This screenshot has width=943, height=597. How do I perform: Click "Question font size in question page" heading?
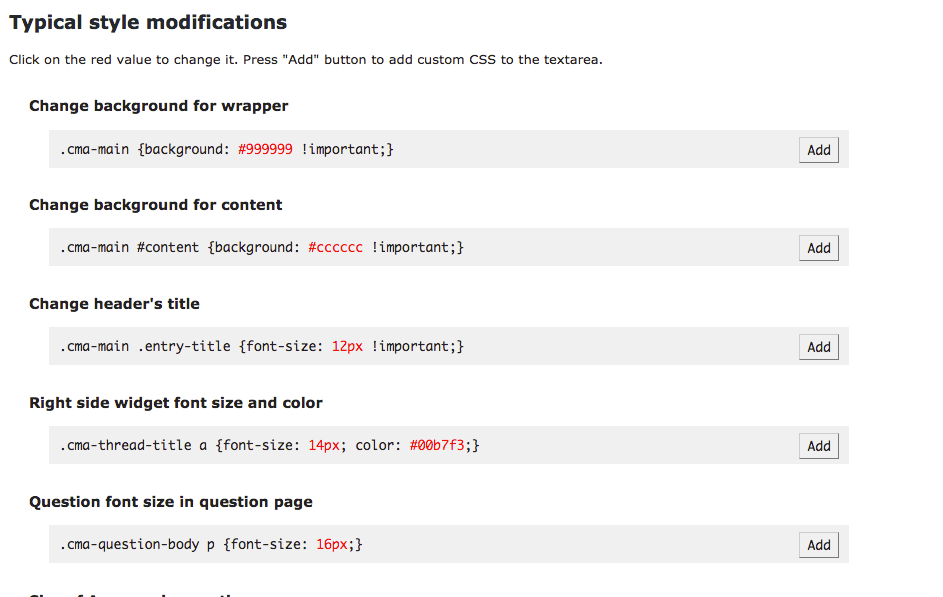[170, 502]
